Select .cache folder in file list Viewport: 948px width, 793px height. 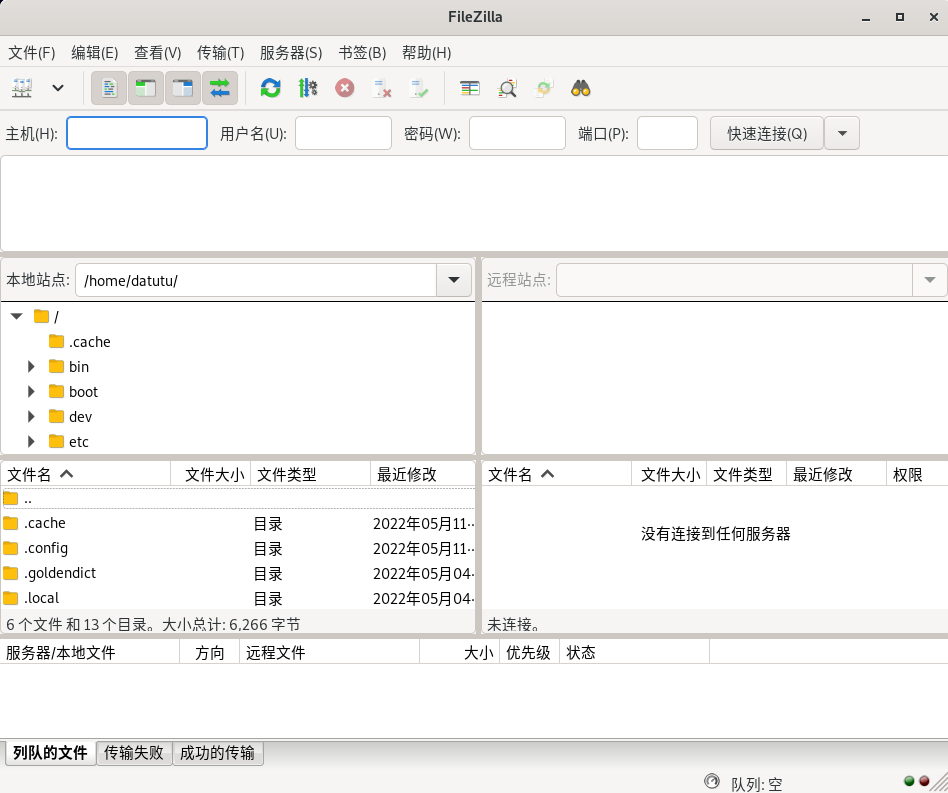tap(238, 523)
